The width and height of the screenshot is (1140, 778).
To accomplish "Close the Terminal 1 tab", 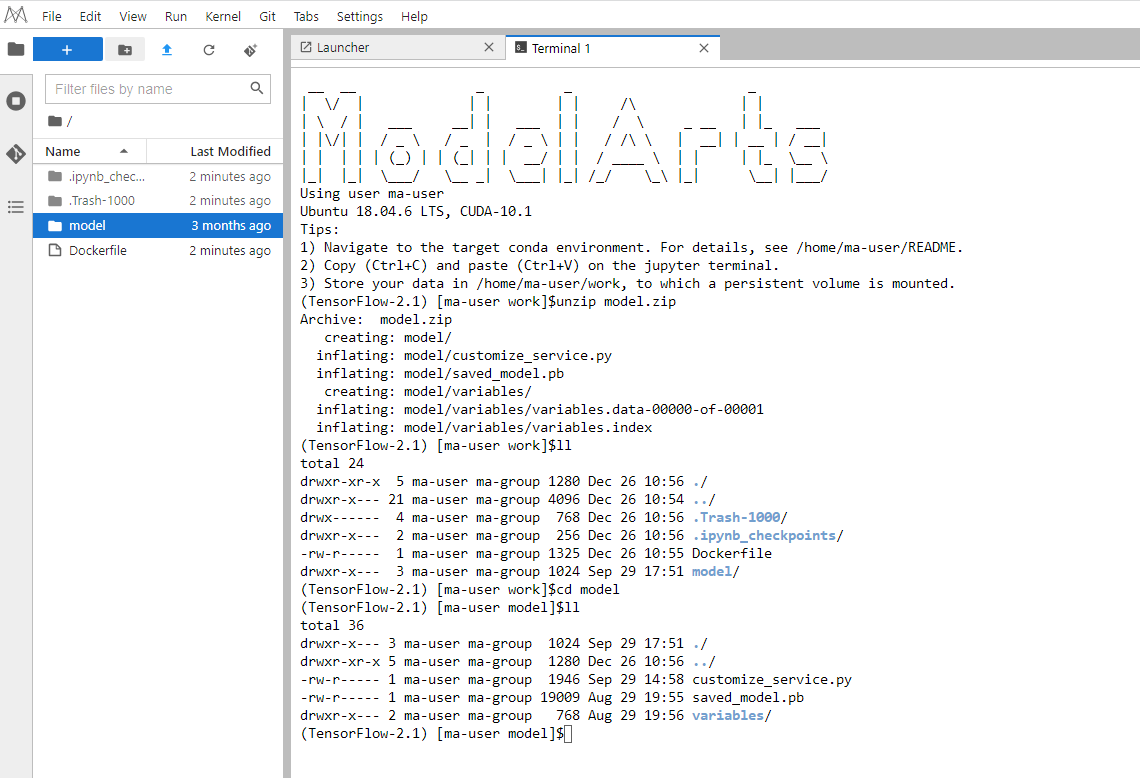I will [704, 48].
